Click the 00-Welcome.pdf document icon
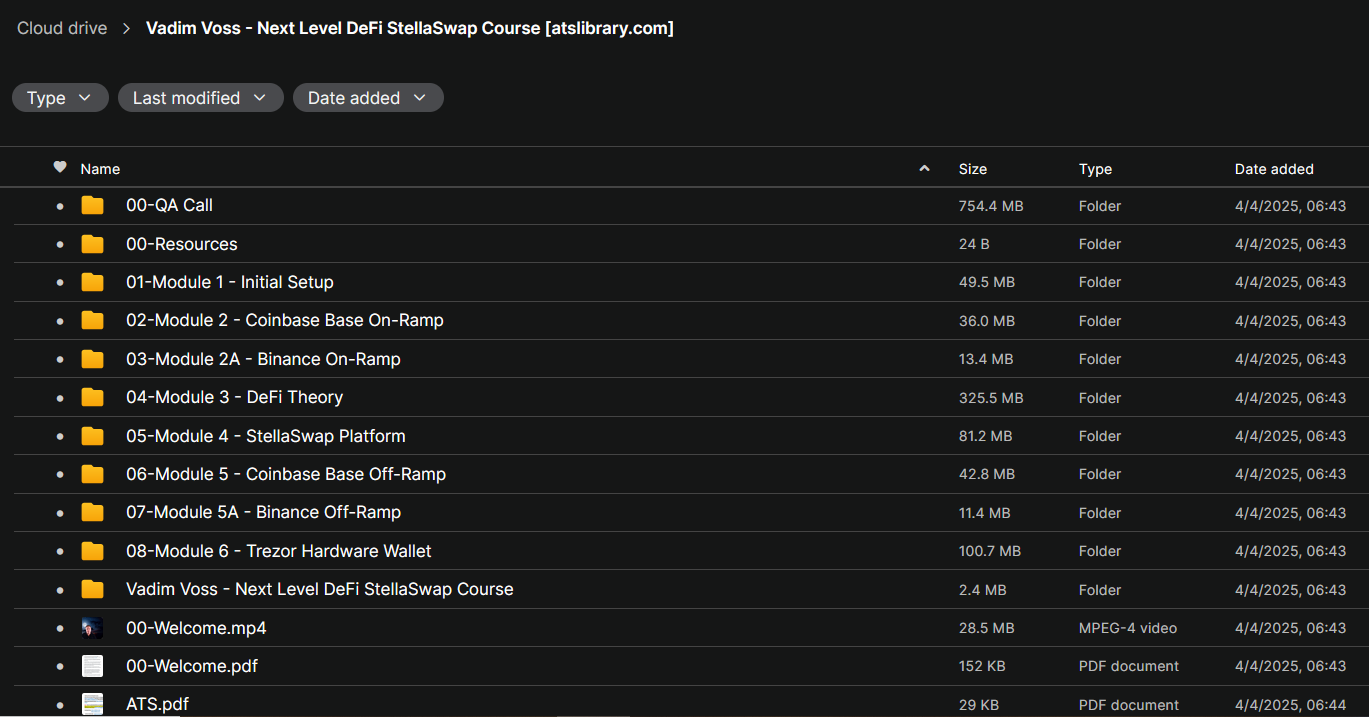Image resolution: width=1369 pixels, height=717 pixels. pos(92,666)
